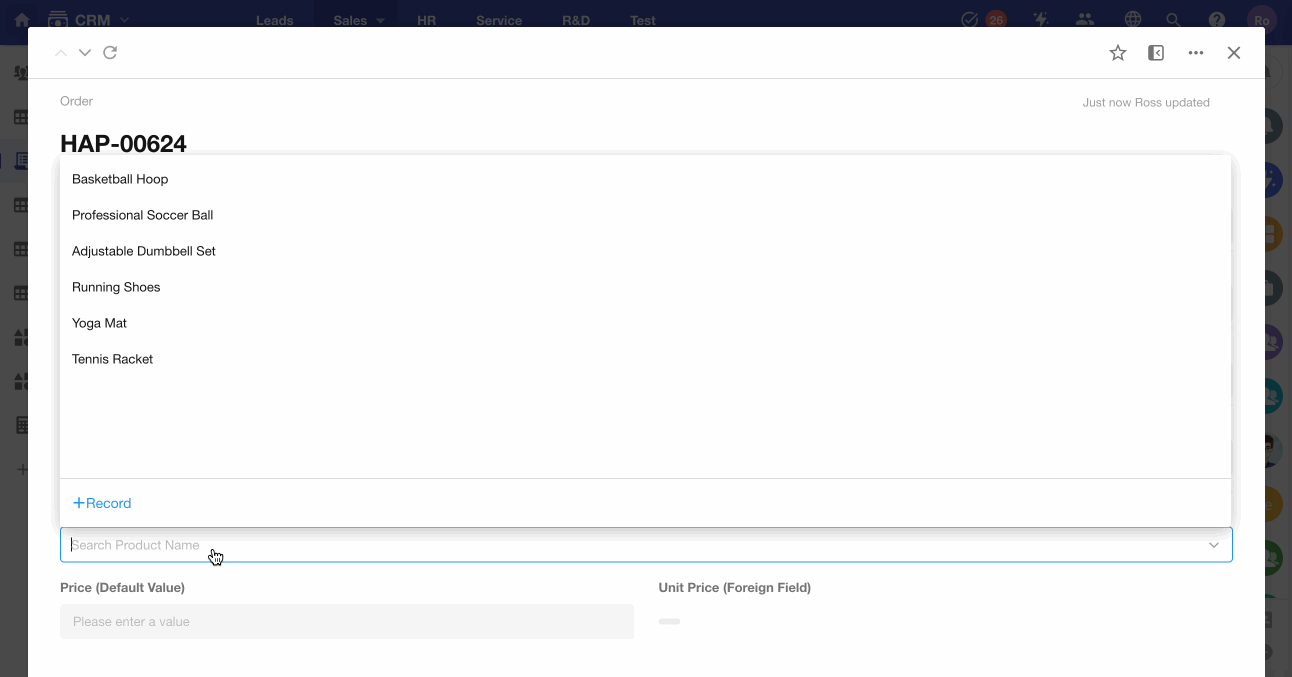Star the HAP-00624 order as favorite
Image resolution: width=1292 pixels, height=677 pixels.
click(x=1118, y=53)
